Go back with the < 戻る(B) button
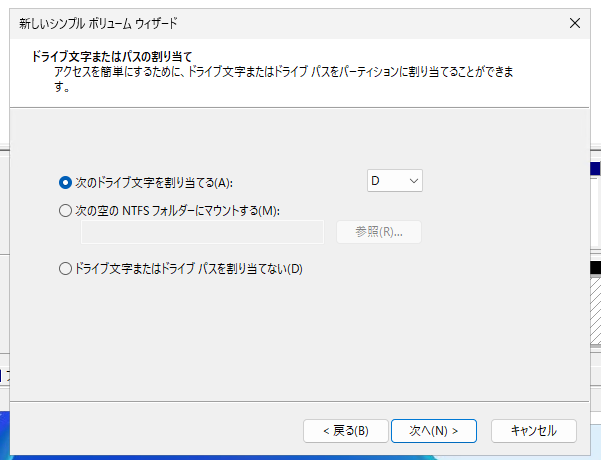Viewport: 601px width, 460px height. (345, 430)
